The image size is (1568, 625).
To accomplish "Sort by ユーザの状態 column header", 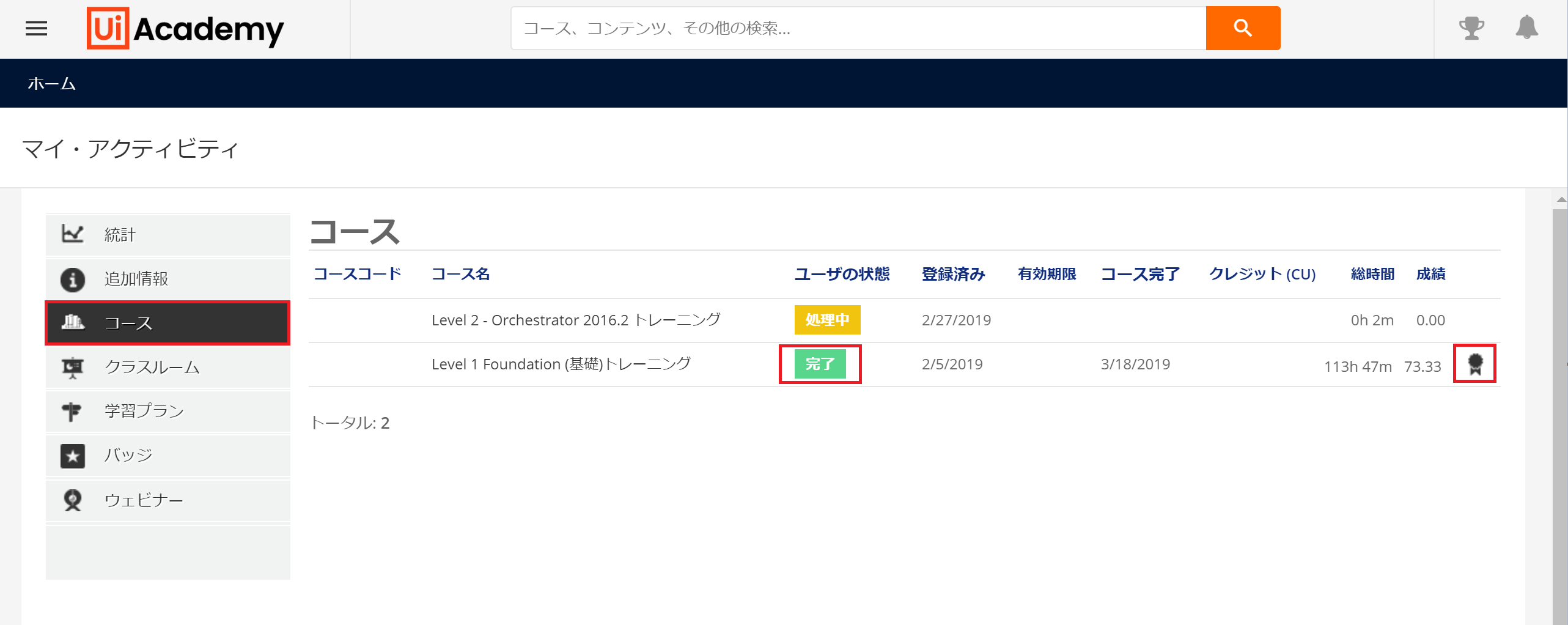I will 842,274.
